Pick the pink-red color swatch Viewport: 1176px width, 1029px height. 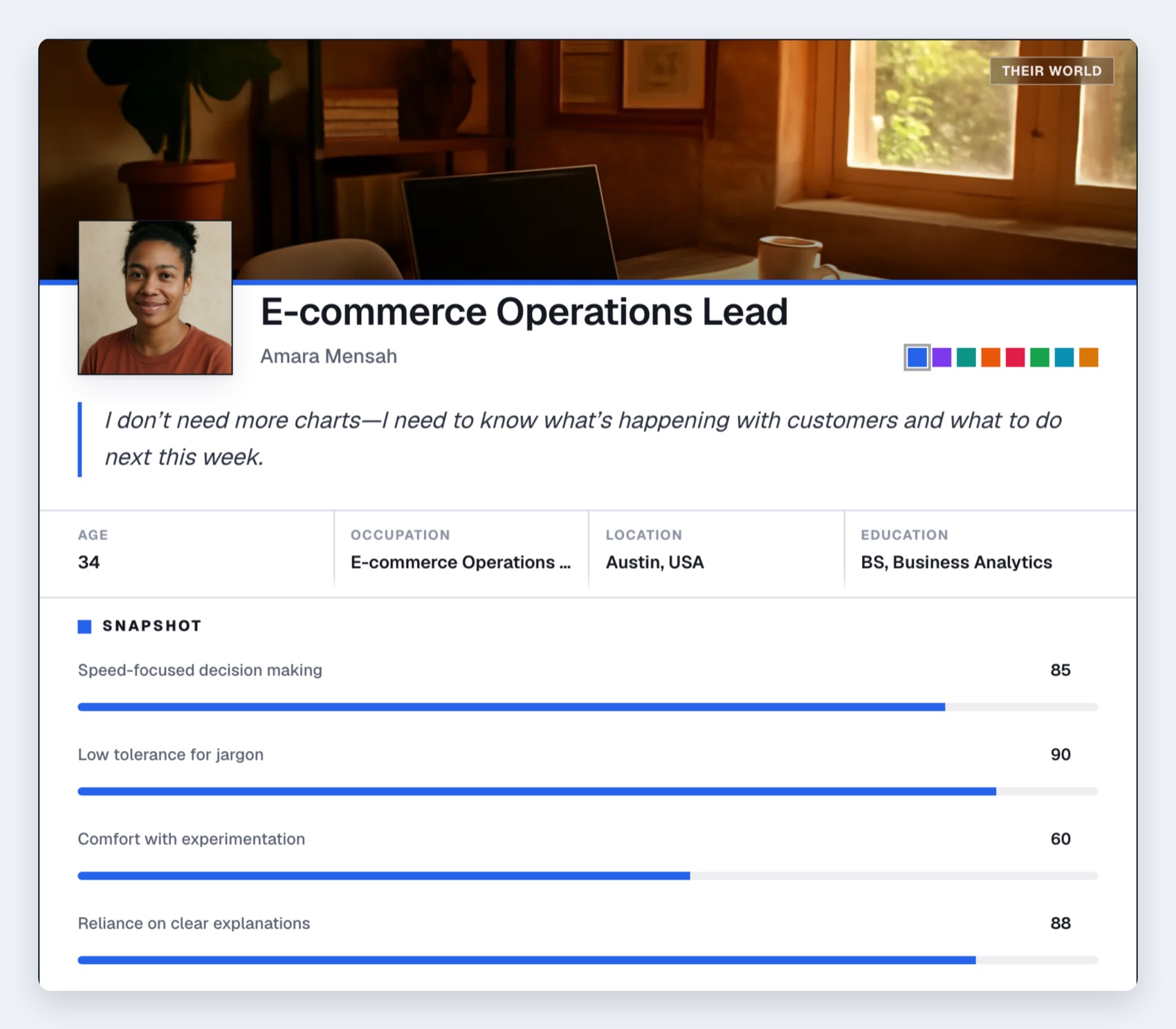point(1015,357)
